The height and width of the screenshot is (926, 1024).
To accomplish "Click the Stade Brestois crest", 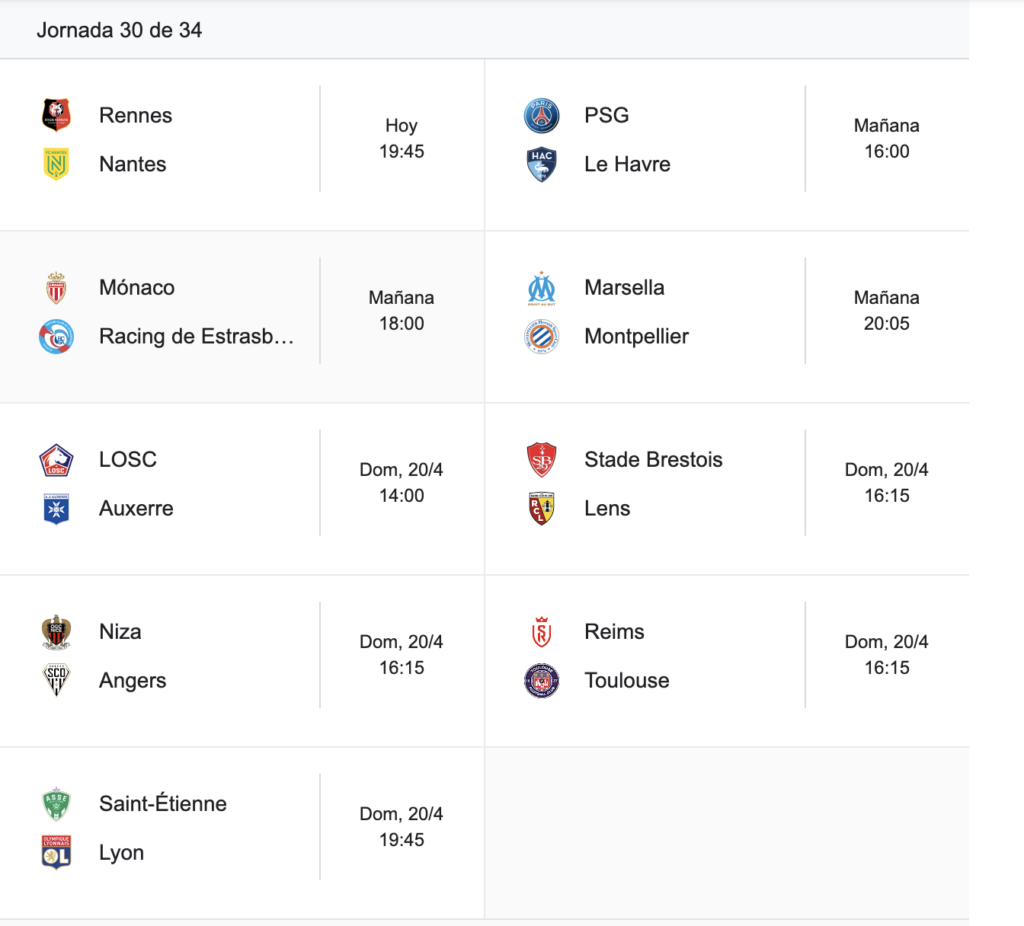I will point(541,460).
